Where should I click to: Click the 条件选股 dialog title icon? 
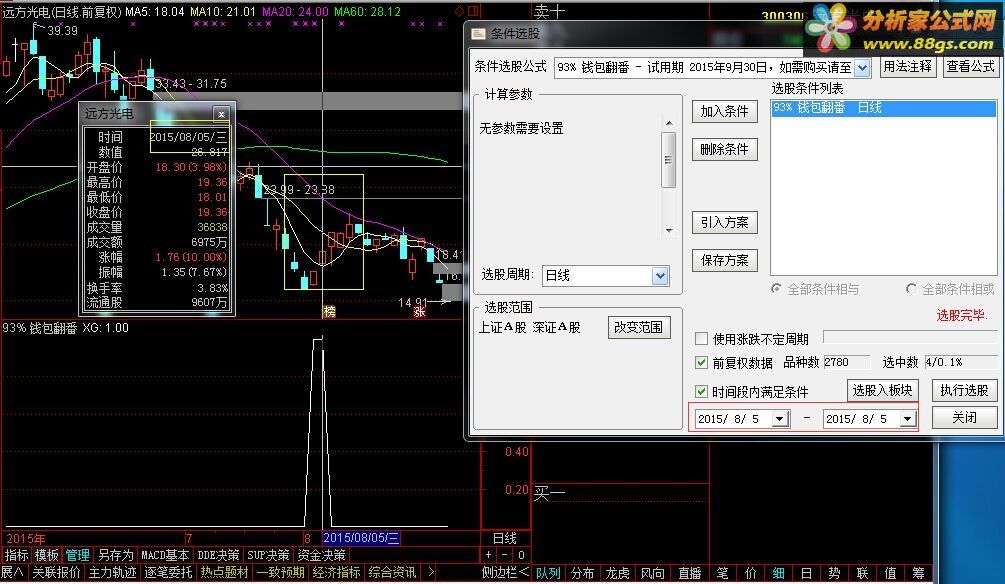[478, 33]
